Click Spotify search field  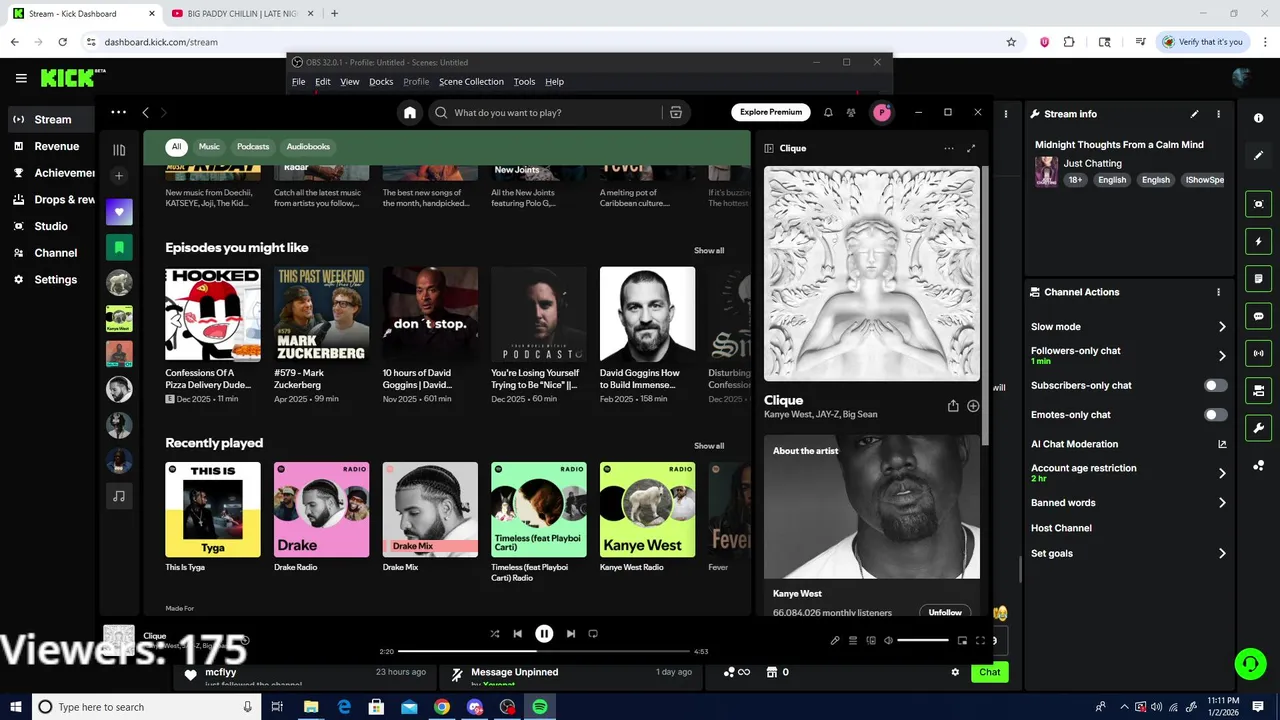click(547, 113)
